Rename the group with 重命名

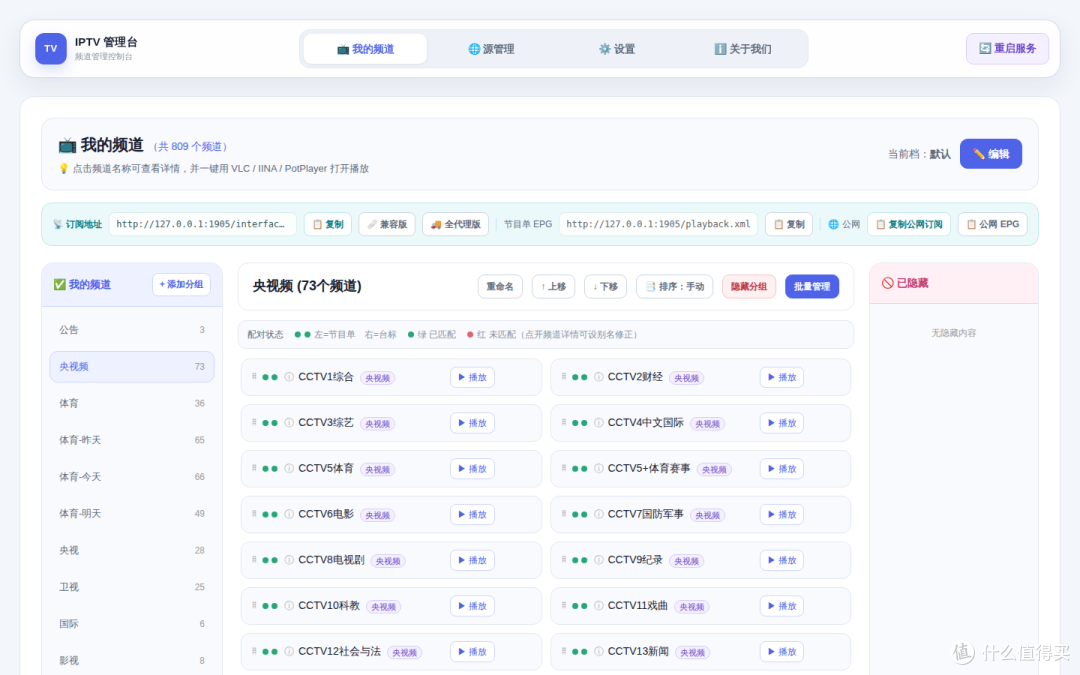pyautogui.click(x=500, y=287)
